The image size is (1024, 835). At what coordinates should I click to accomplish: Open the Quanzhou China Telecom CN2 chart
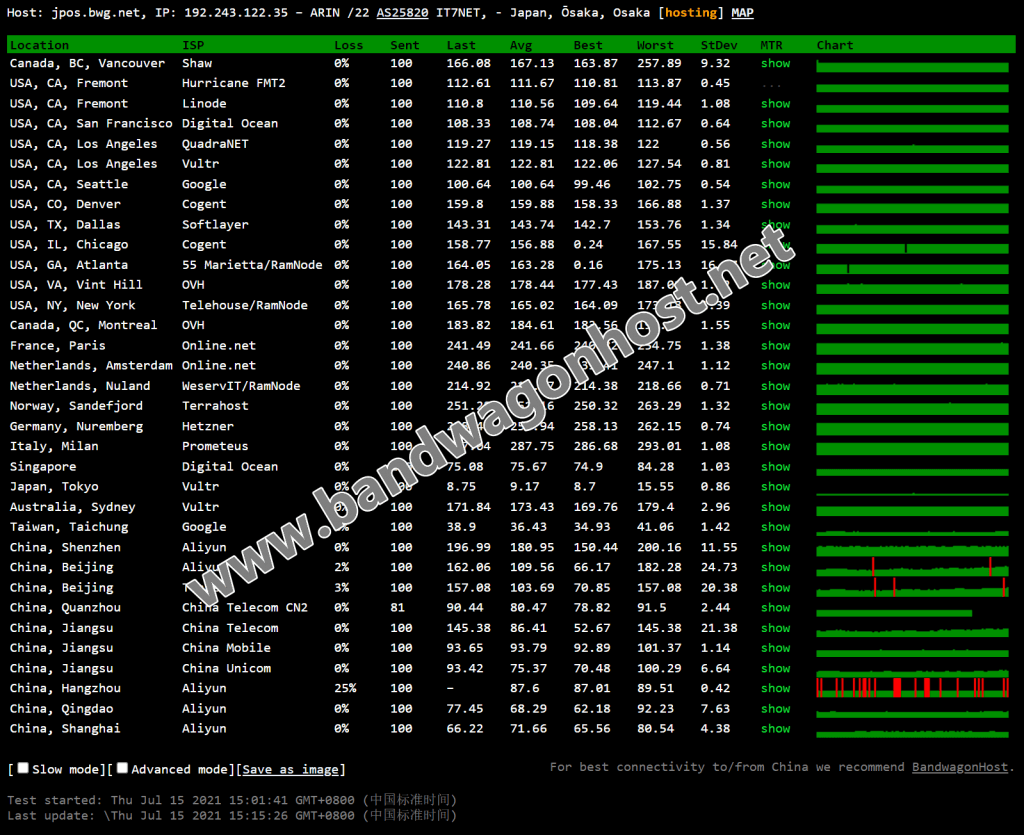point(894,609)
